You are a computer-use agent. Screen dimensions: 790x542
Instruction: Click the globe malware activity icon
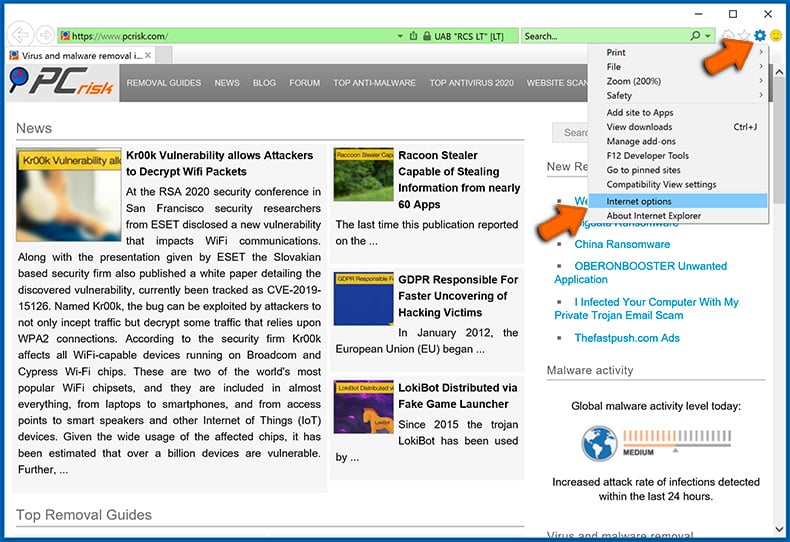[599, 444]
